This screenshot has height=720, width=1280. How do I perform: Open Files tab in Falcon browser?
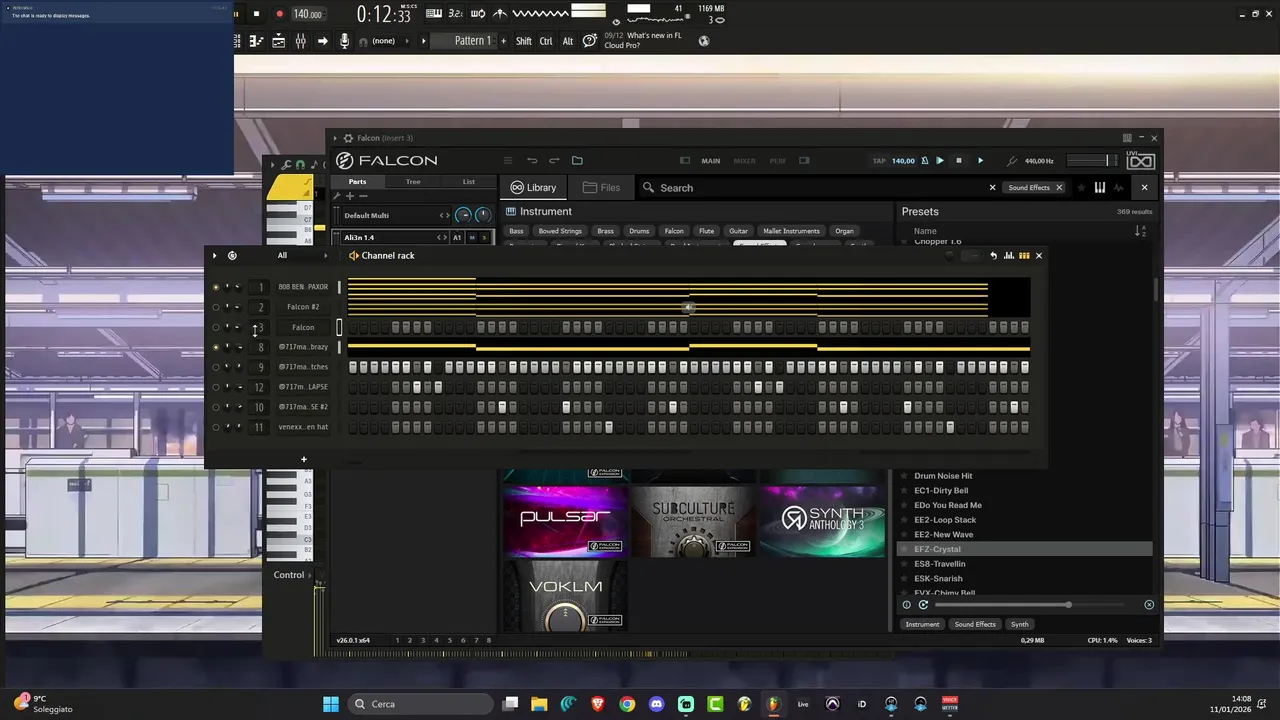[x=601, y=187]
